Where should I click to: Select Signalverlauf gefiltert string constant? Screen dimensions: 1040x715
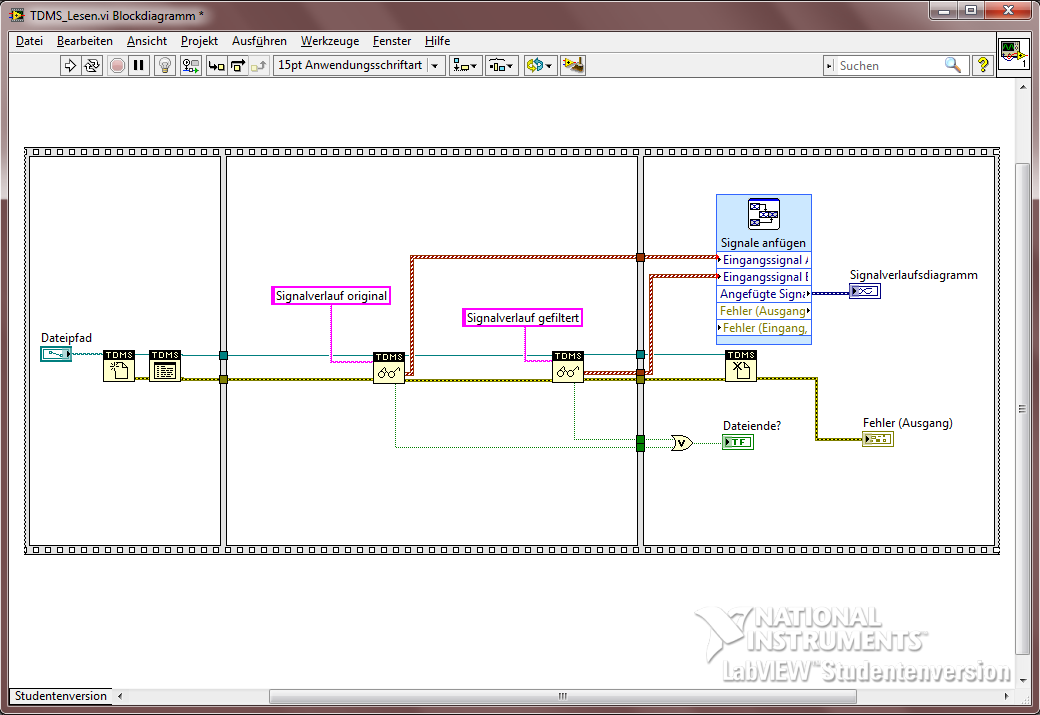(x=523, y=318)
